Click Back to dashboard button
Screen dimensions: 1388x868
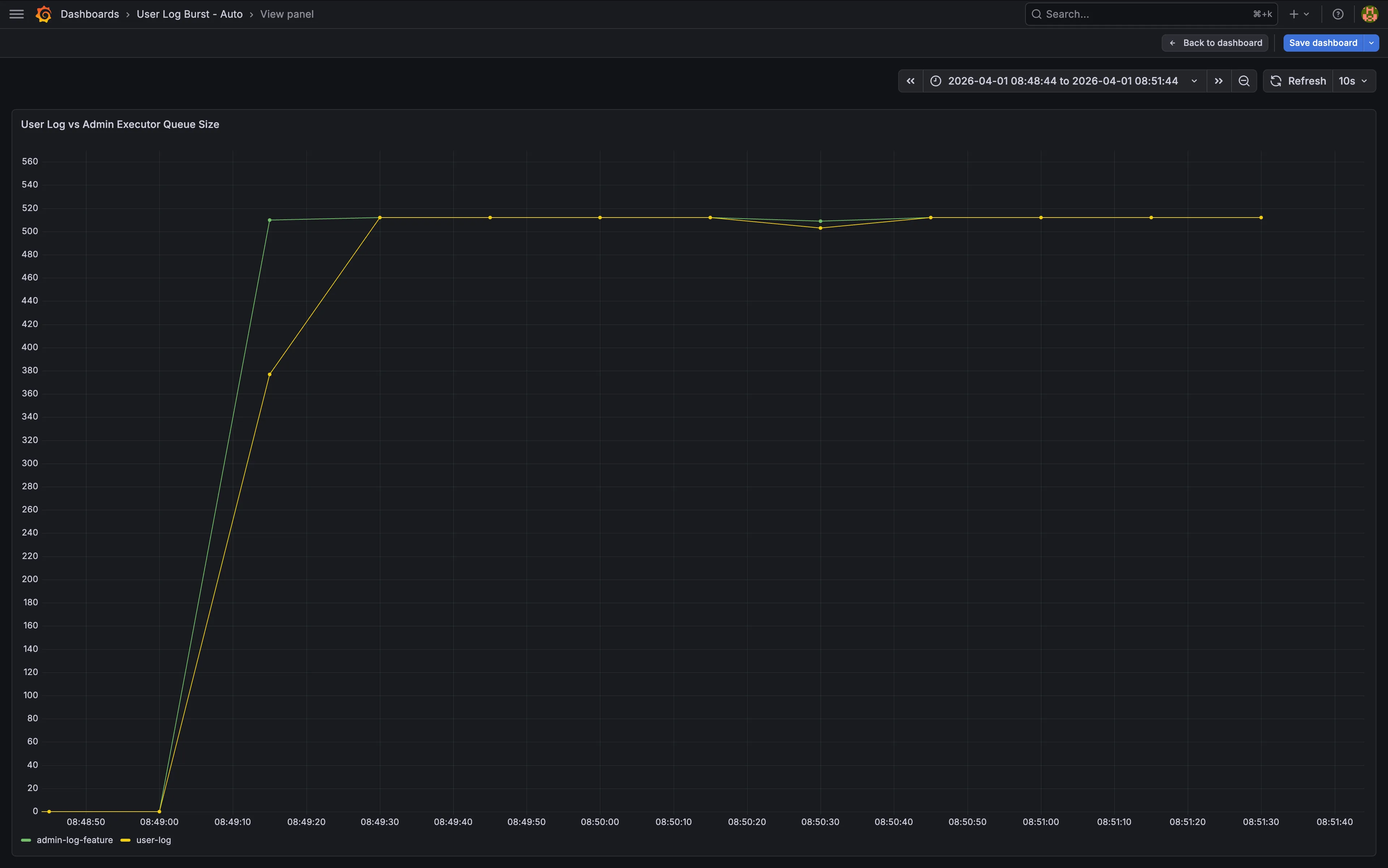click(x=1214, y=43)
